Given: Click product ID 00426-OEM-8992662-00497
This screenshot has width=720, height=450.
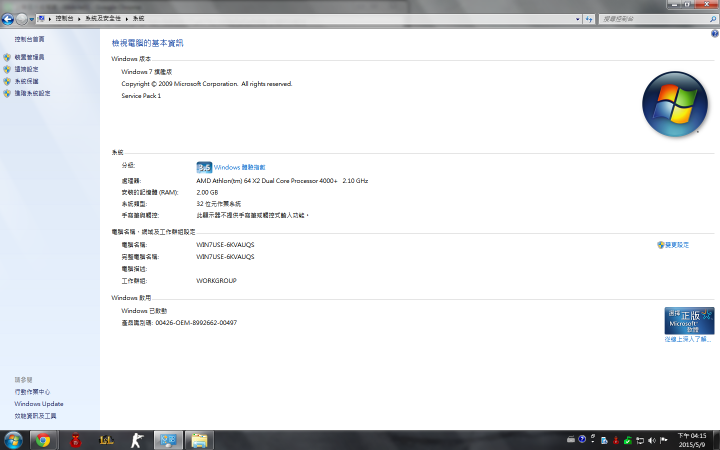Looking at the screenshot, I should pyautogui.click(x=196, y=322).
